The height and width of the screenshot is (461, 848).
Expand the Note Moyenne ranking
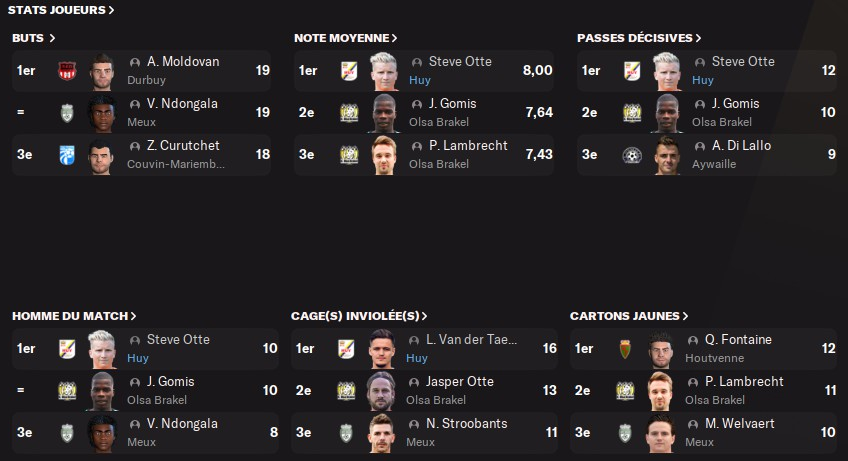345,38
